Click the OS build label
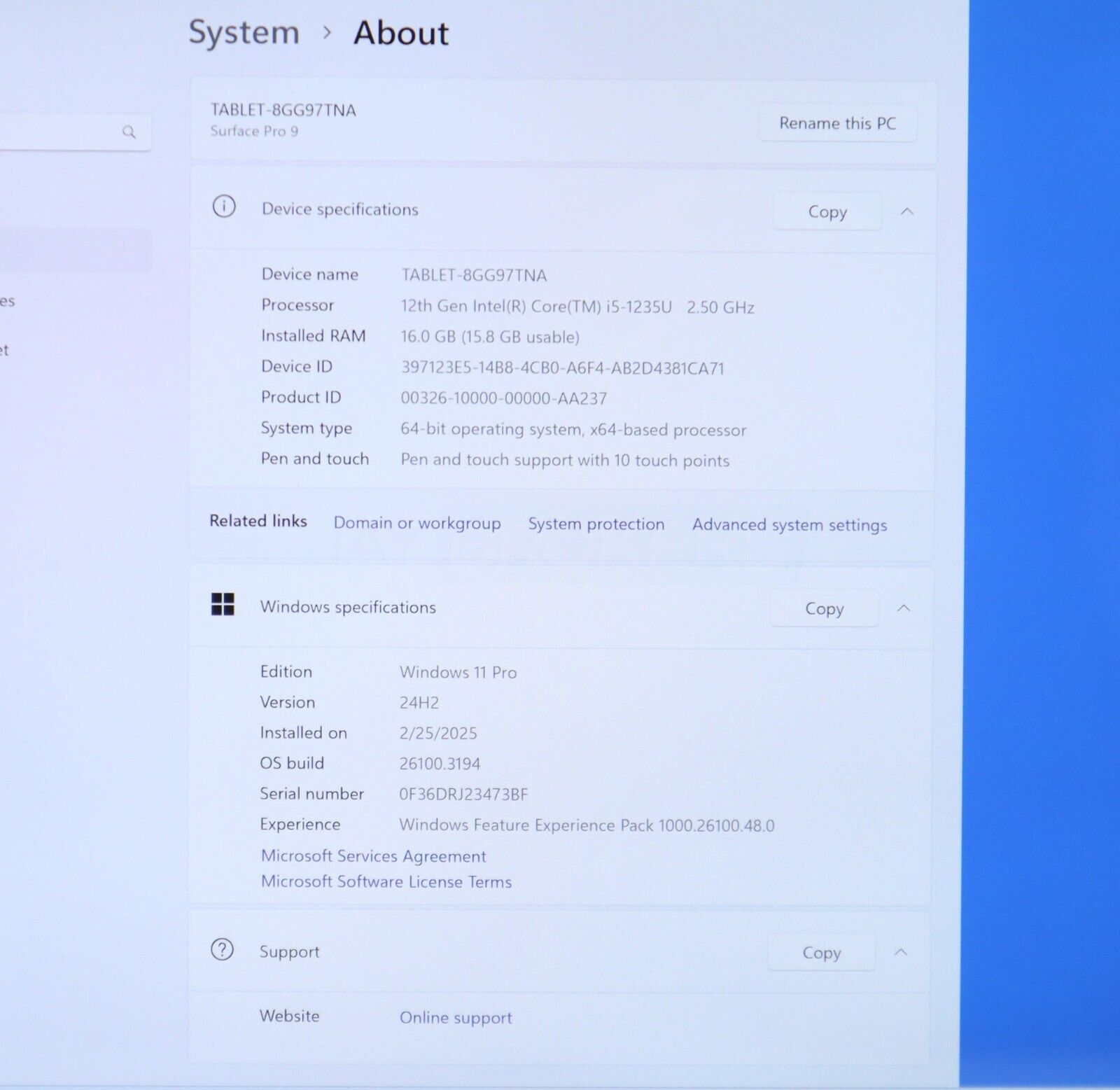The width and height of the screenshot is (1120, 1090). tap(291, 763)
